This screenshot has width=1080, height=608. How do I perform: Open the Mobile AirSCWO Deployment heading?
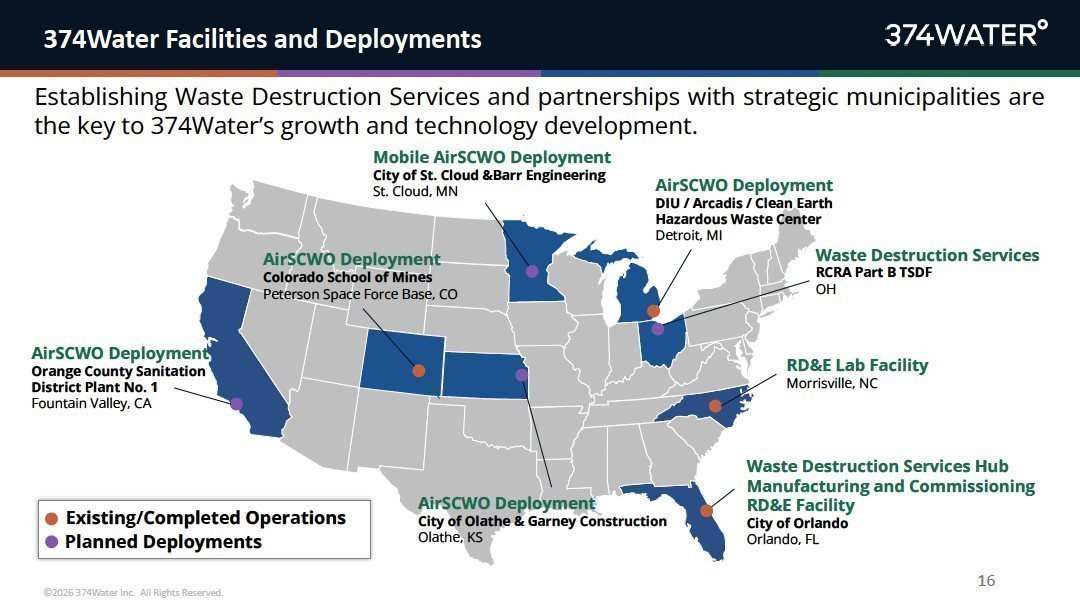(x=492, y=158)
